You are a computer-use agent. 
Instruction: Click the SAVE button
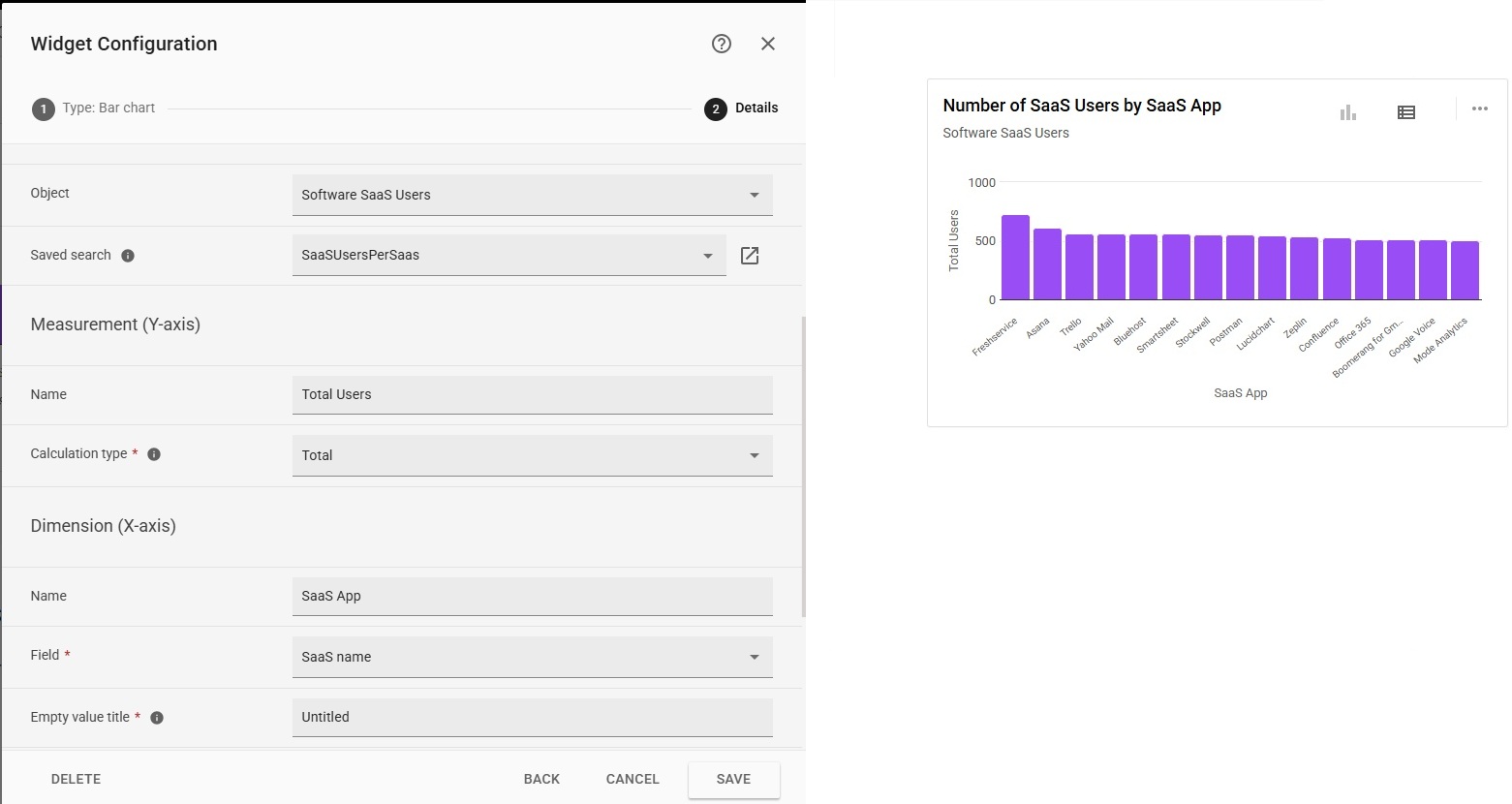[x=734, y=779]
